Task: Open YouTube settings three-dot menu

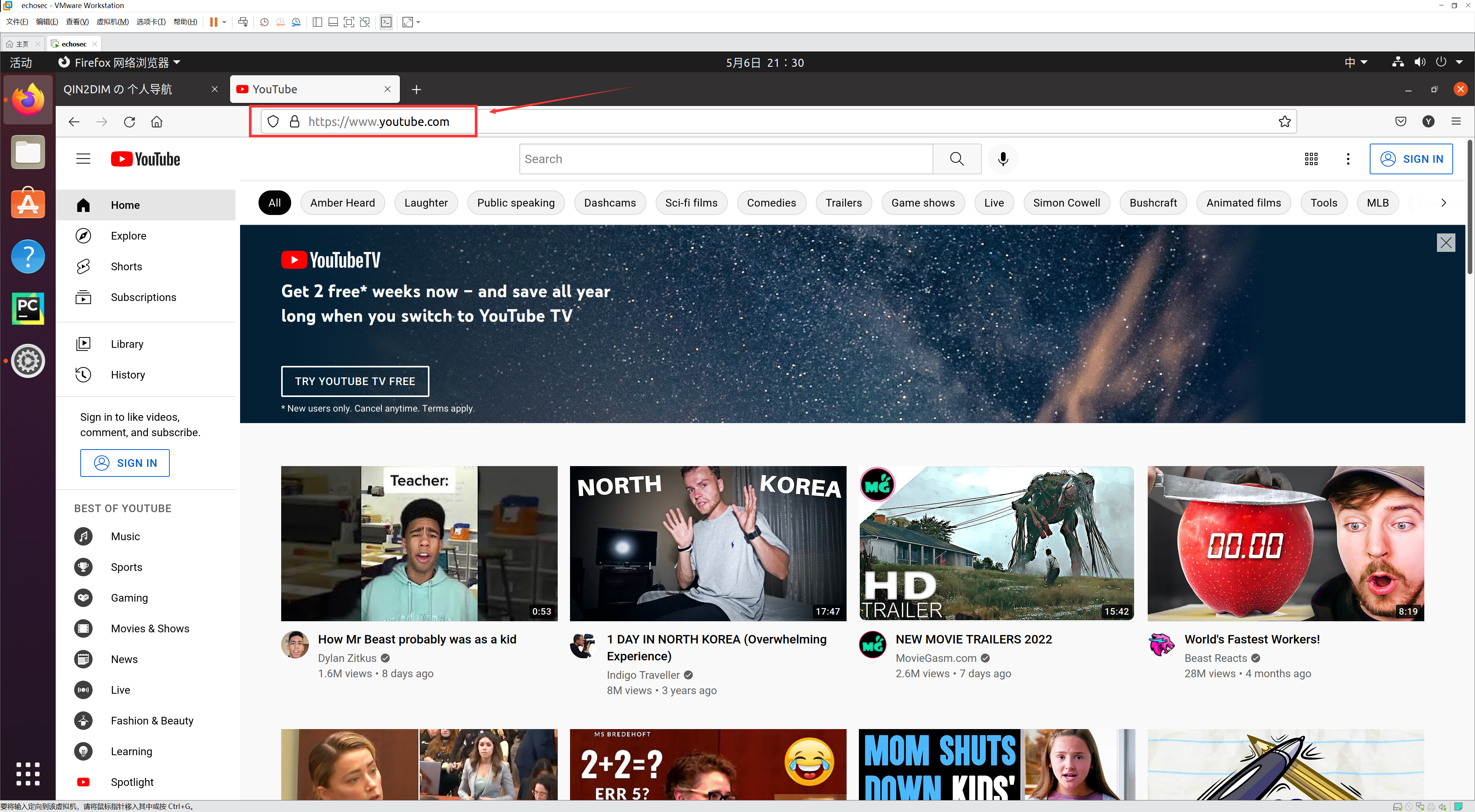Action: pos(1348,159)
